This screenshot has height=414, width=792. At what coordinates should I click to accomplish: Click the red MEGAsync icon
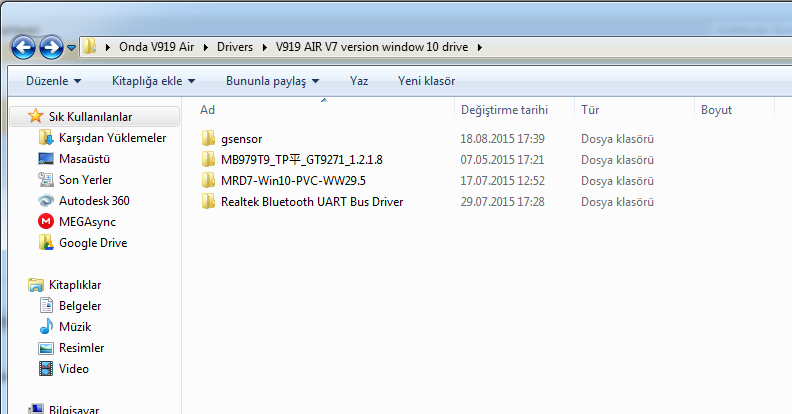point(46,221)
